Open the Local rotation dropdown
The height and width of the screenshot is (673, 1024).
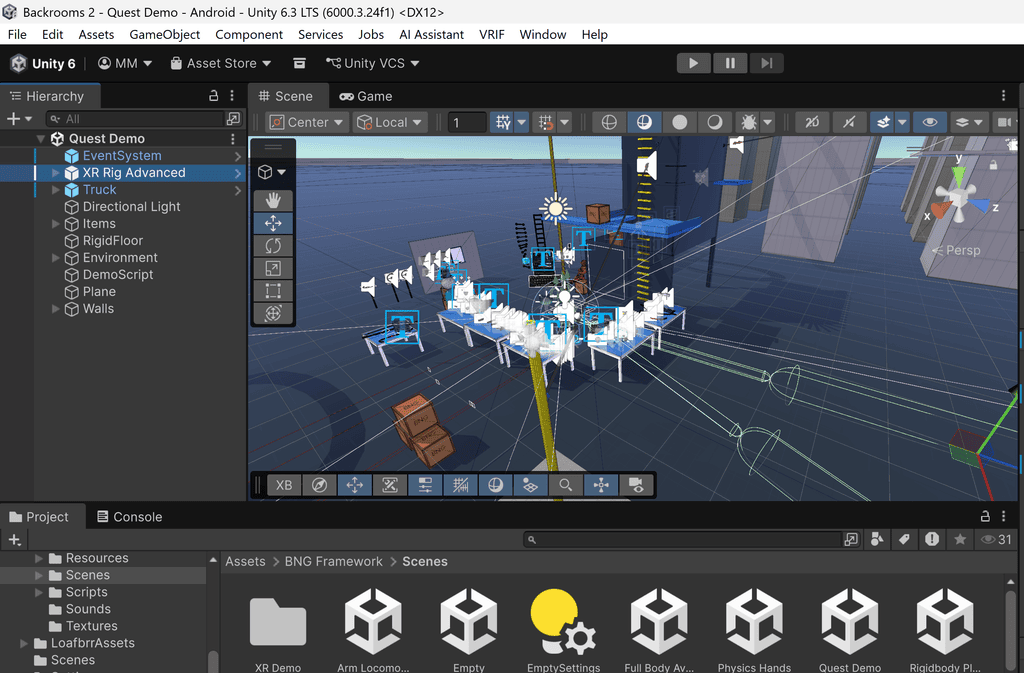click(390, 122)
